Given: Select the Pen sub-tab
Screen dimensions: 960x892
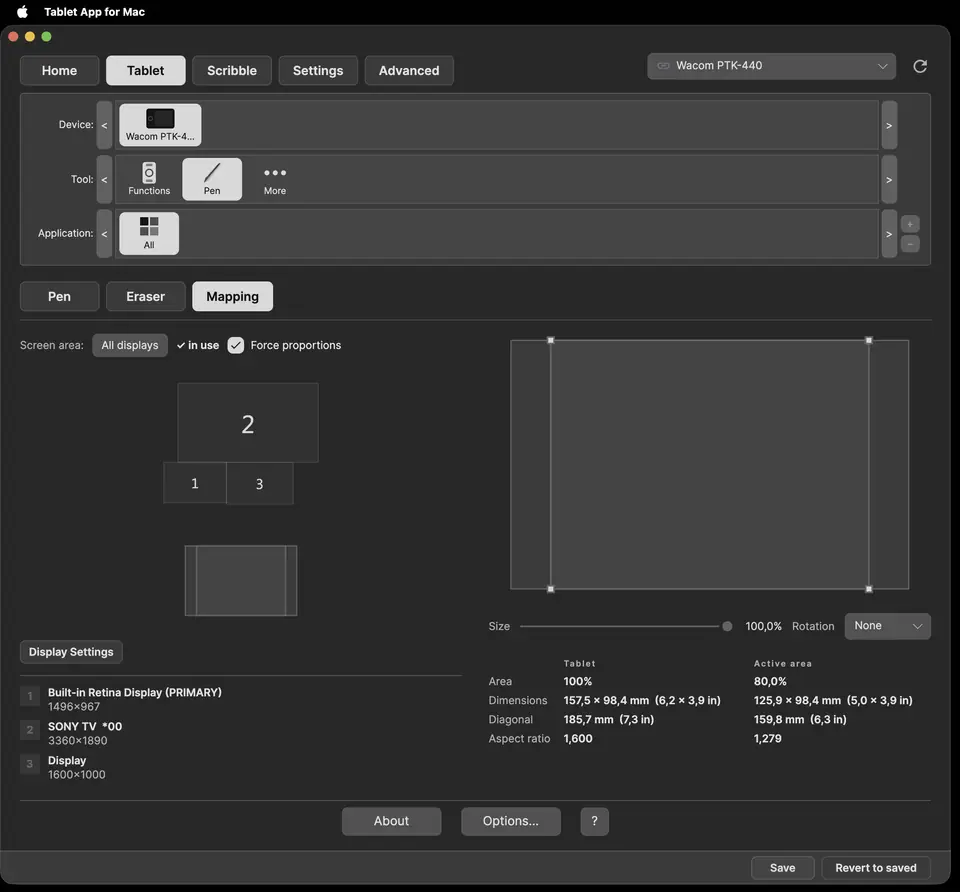Looking at the screenshot, I should coord(59,296).
